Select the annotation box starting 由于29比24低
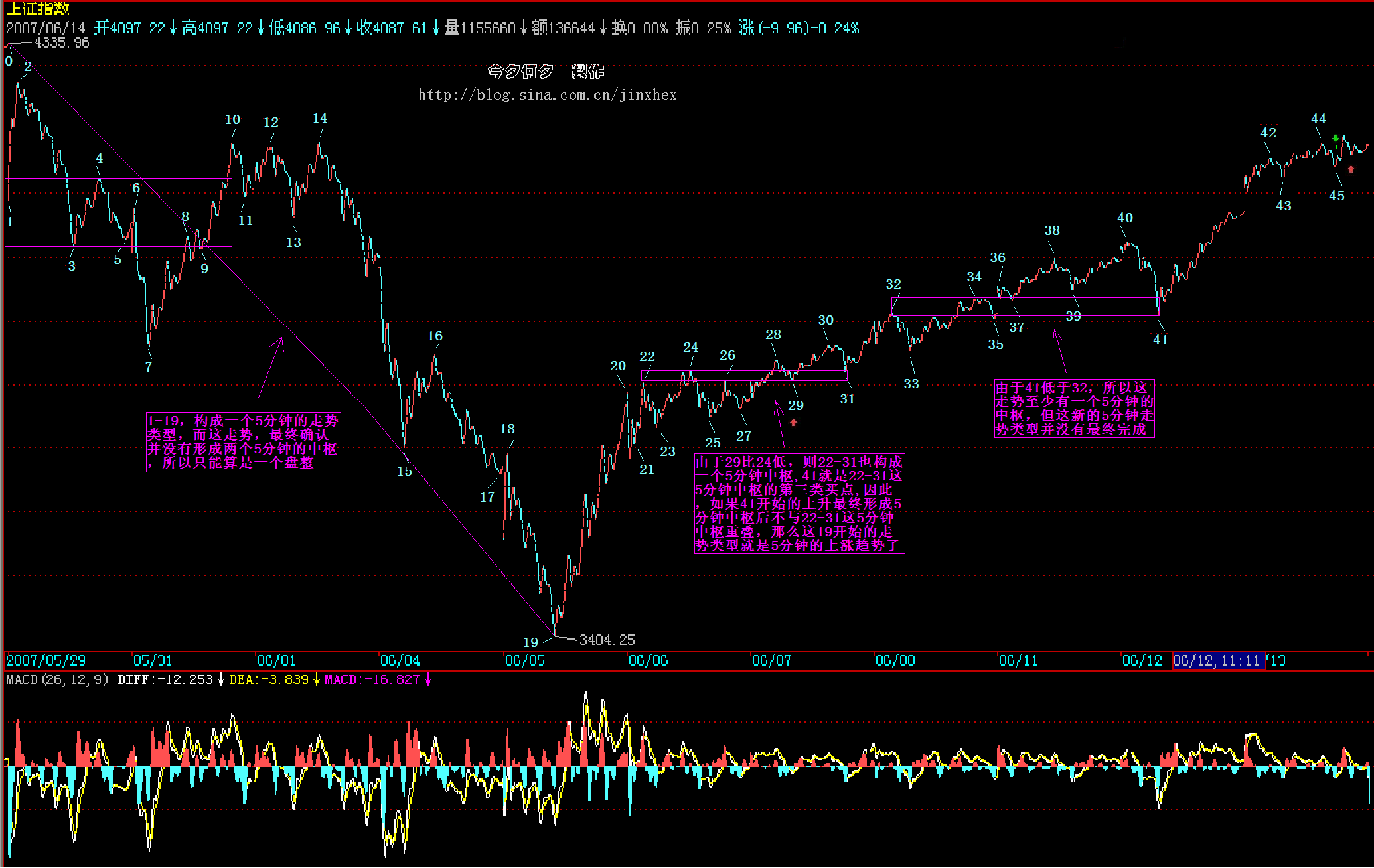The width and height of the screenshot is (1374, 868). [799, 504]
